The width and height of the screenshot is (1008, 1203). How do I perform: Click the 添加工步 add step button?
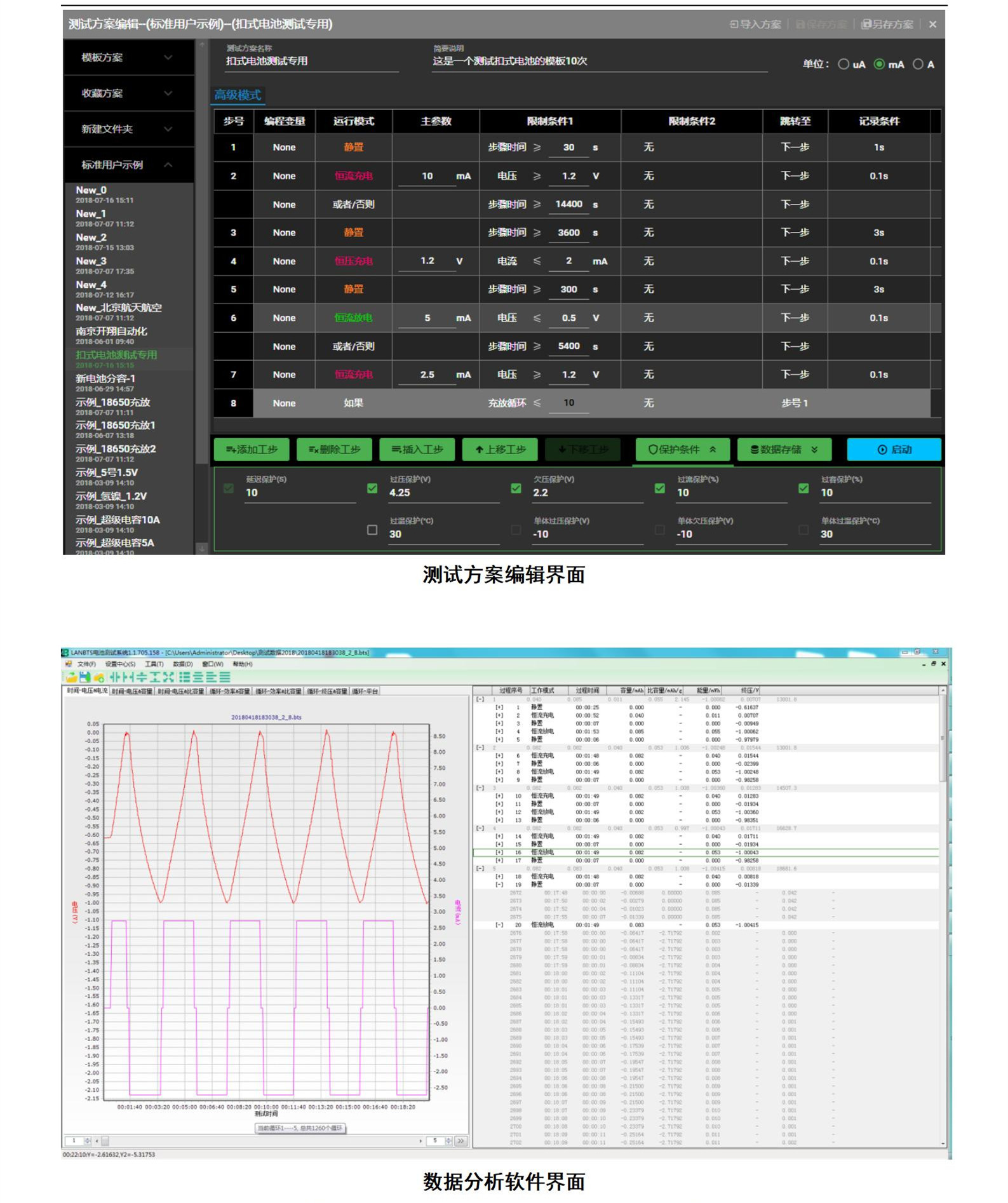(x=252, y=450)
